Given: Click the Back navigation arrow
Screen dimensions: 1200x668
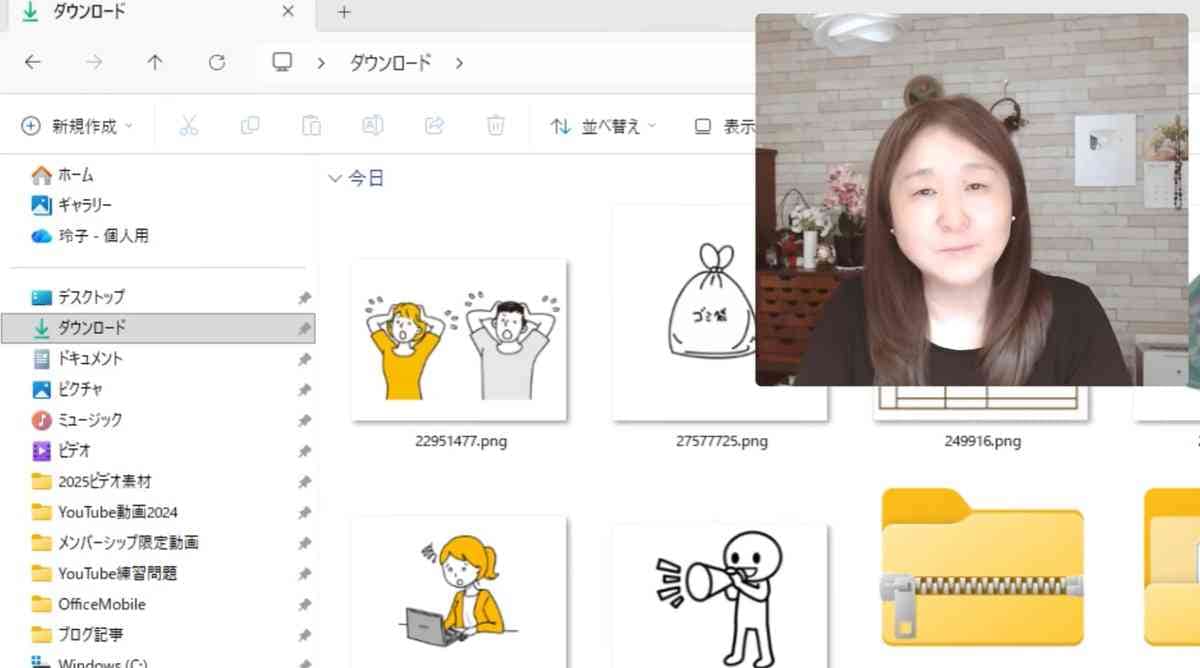Looking at the screenshot, I should pos(33,62).
